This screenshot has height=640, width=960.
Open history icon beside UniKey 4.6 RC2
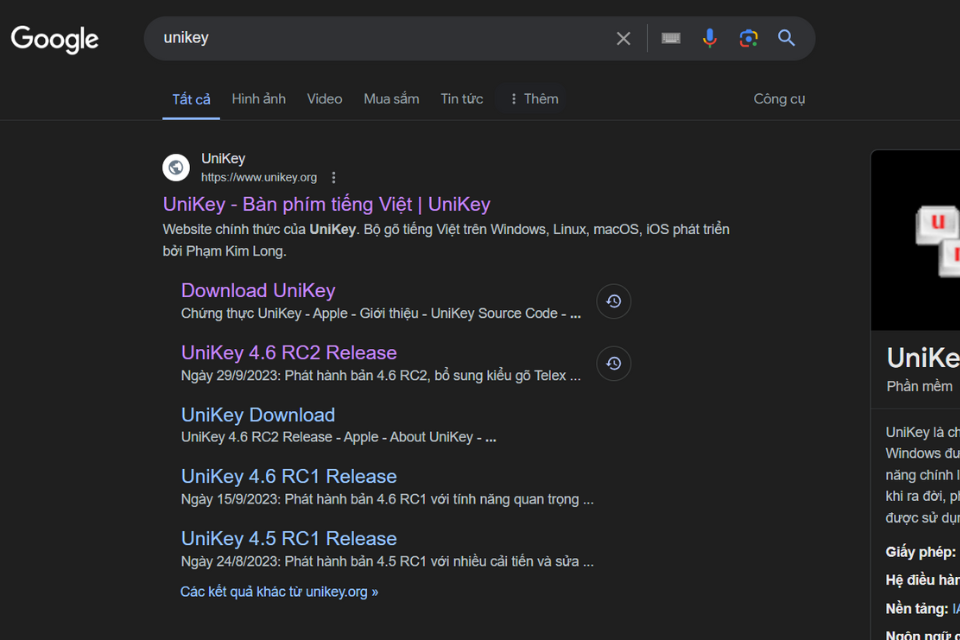[614, 363]
